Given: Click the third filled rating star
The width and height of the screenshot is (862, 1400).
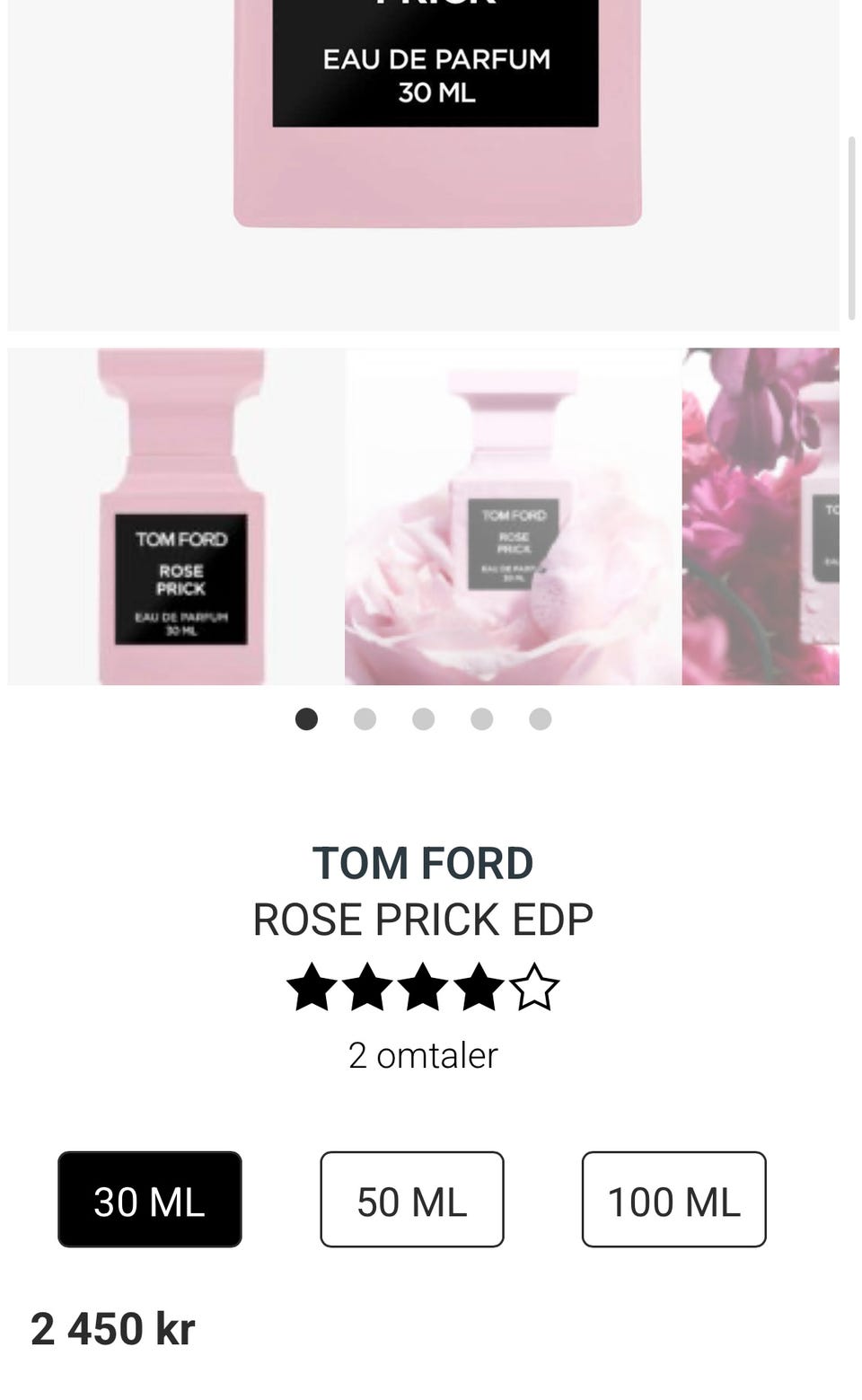Looking at the screenshot, I should pos(423,987).
